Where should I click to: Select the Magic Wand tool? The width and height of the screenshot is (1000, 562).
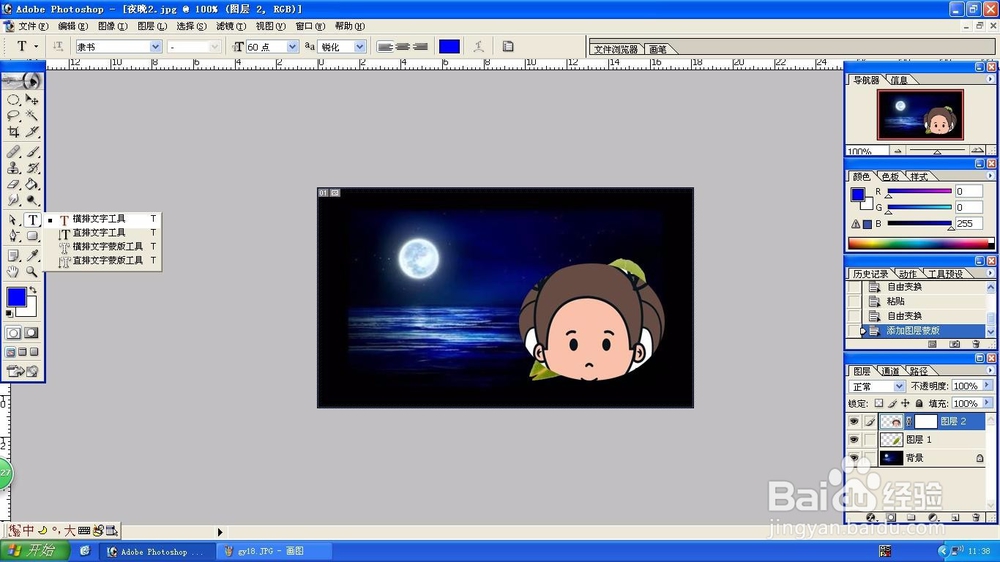tap(32, 115)
